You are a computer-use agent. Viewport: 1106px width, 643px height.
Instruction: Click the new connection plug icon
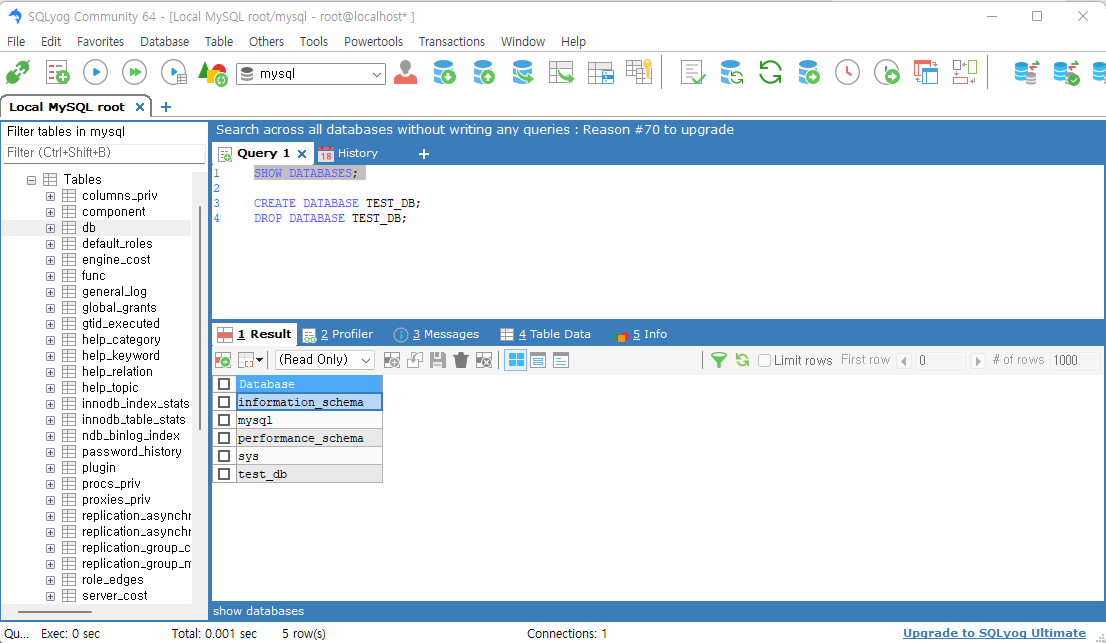click(x=17, y=73)
